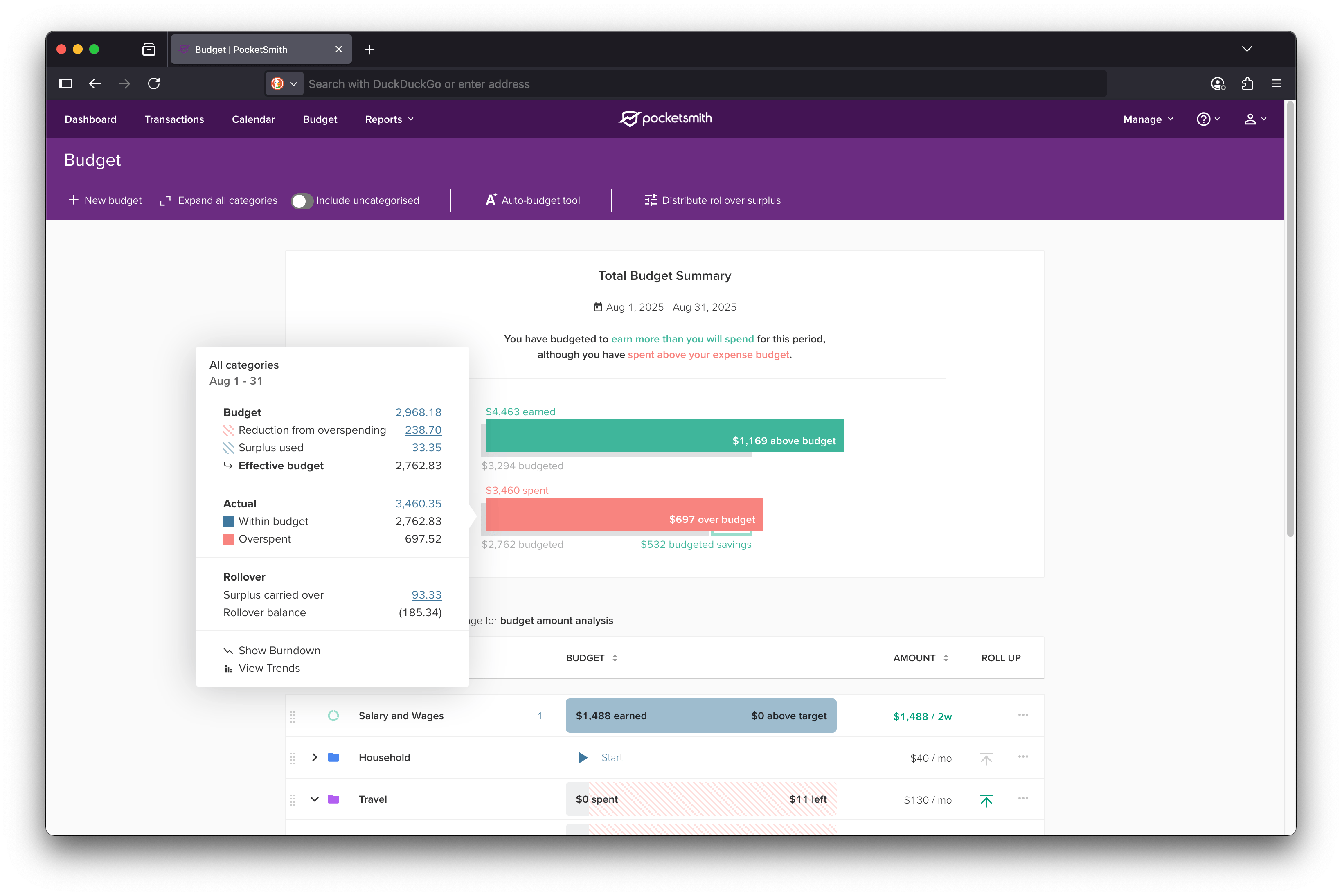Image resolution: width=1342 pixels, height=896 pixels.
Task: Click the Travel spent budget bar
Action: coord(700,799)
